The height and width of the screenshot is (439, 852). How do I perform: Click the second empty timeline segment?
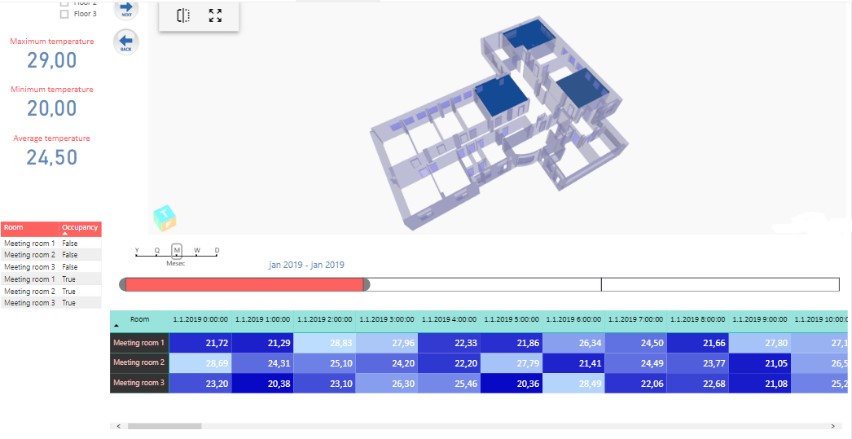tap(485, 284)
